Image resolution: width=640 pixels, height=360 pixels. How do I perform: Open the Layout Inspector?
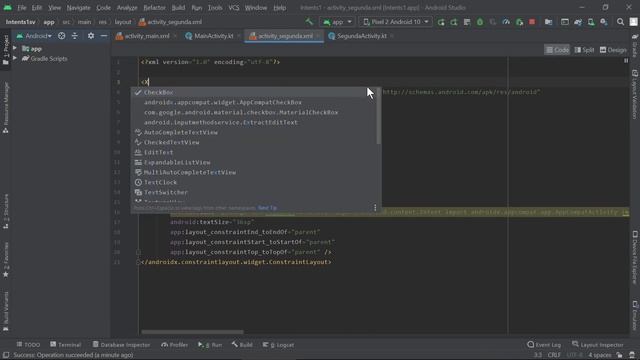(598, 345)
